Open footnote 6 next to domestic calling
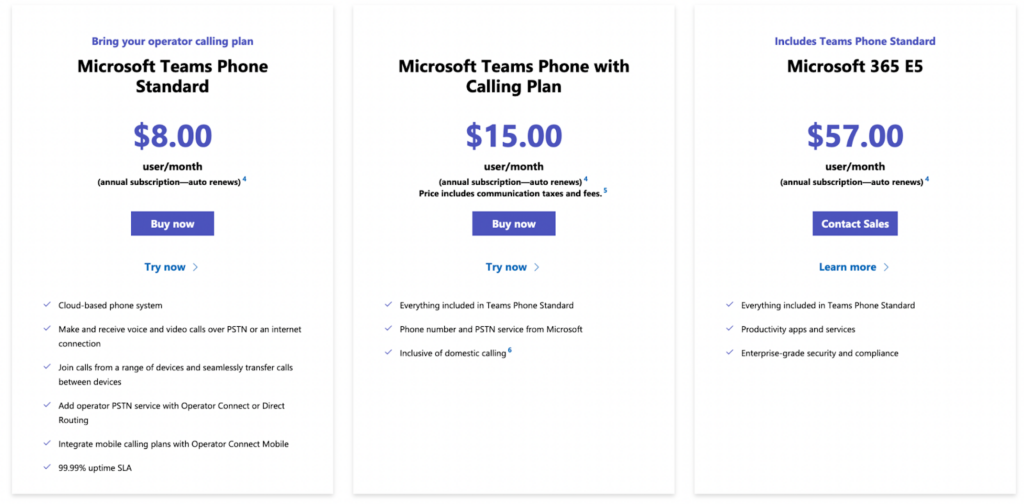The width and height of the screenshot is (1024, 504). coord(509,350)
